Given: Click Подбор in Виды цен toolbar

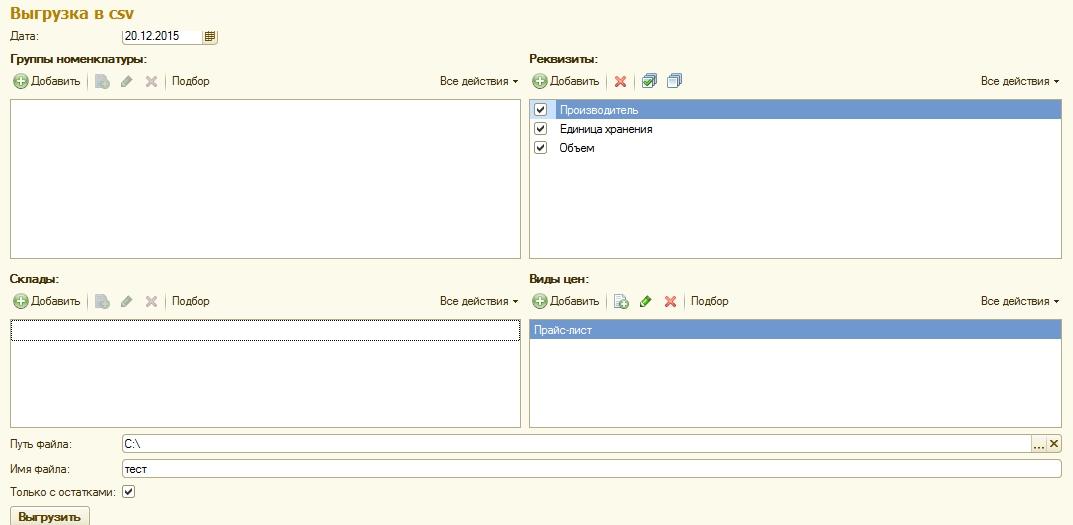Looking at the screenshot, I should coord(710,301).
